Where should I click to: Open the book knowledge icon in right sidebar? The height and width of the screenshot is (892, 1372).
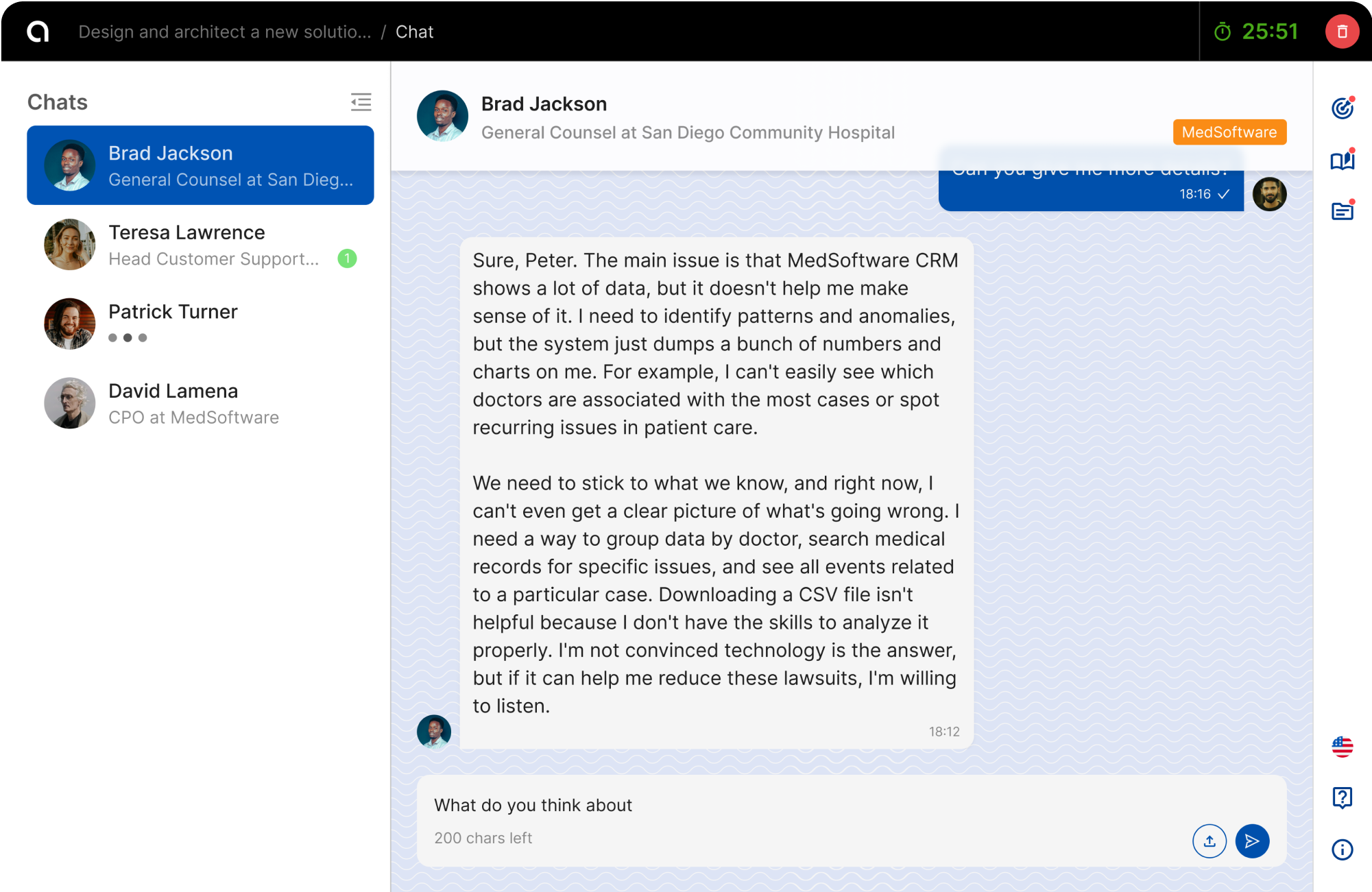[x=1342, y=160]
